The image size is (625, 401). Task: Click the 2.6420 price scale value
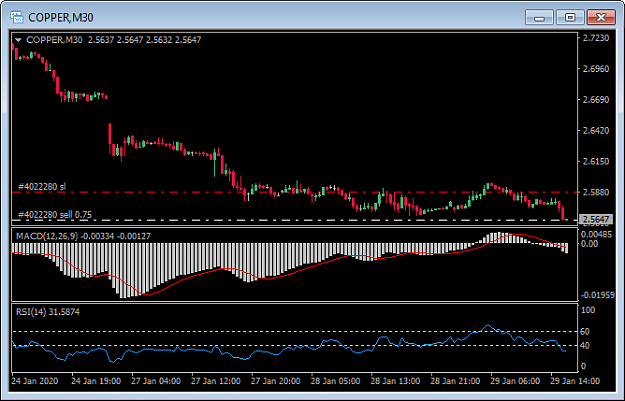[x=596, y=131]
